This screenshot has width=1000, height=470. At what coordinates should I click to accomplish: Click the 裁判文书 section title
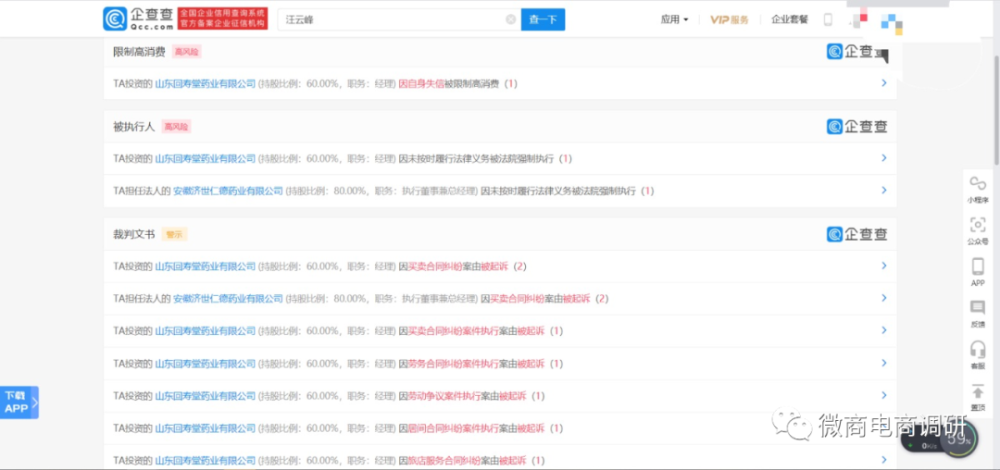pos(134,234)
